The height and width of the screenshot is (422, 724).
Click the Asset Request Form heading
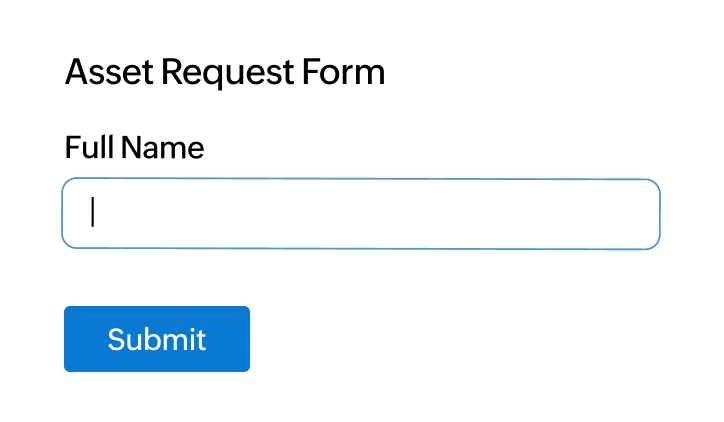tap(224, 73)
